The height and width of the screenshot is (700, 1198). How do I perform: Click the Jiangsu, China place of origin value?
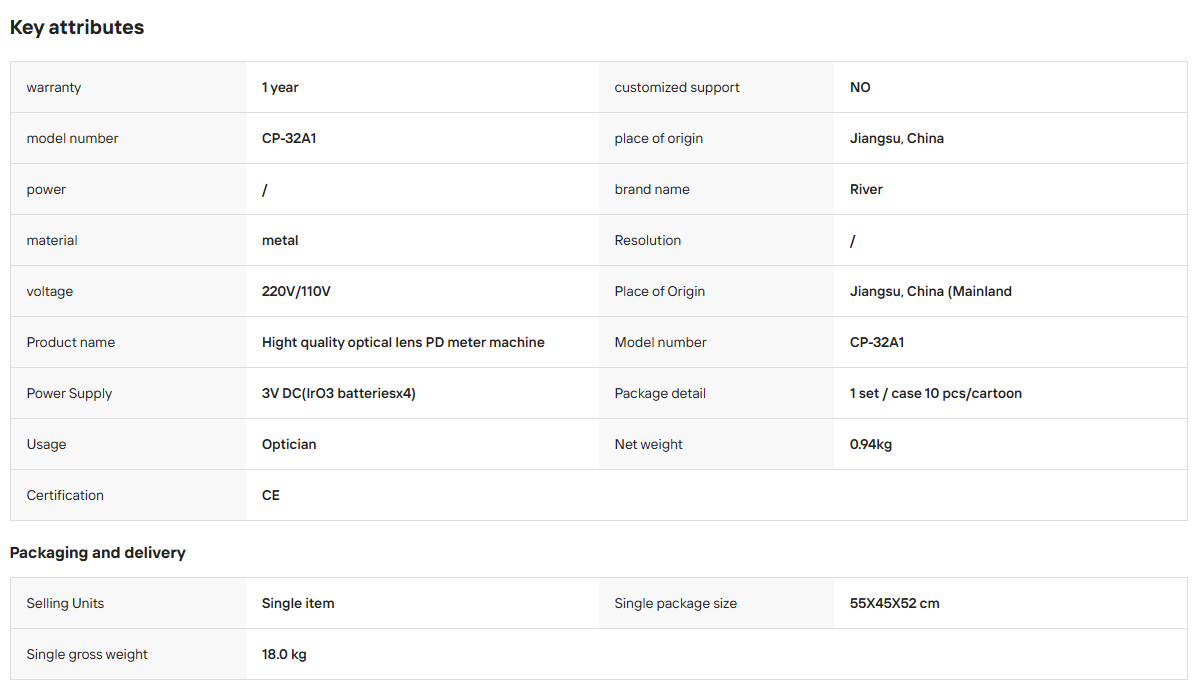click(x=896, y=138)
